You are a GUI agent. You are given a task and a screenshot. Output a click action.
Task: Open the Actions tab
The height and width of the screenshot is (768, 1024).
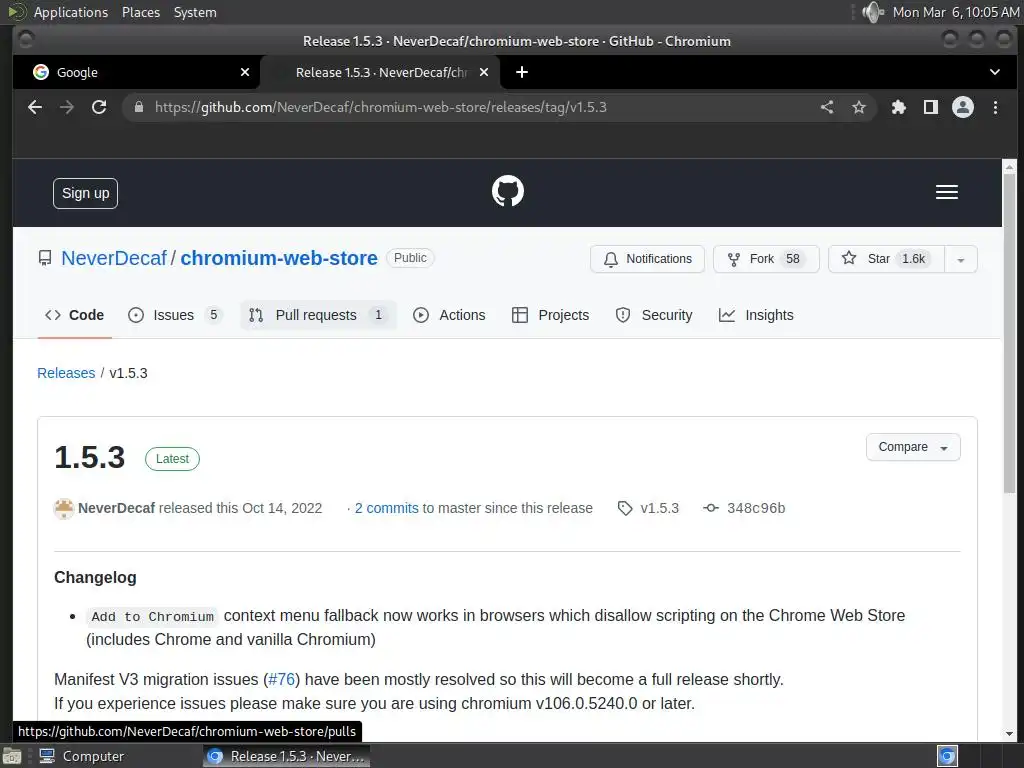(x=449, y=315)
